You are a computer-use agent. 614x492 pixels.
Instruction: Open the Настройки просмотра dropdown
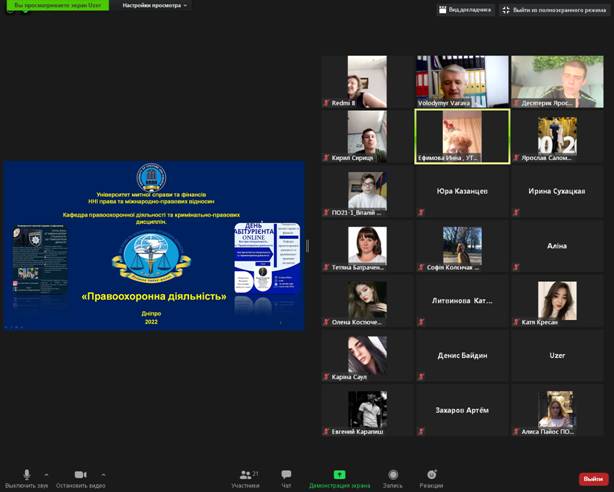[x=155, y=5]
